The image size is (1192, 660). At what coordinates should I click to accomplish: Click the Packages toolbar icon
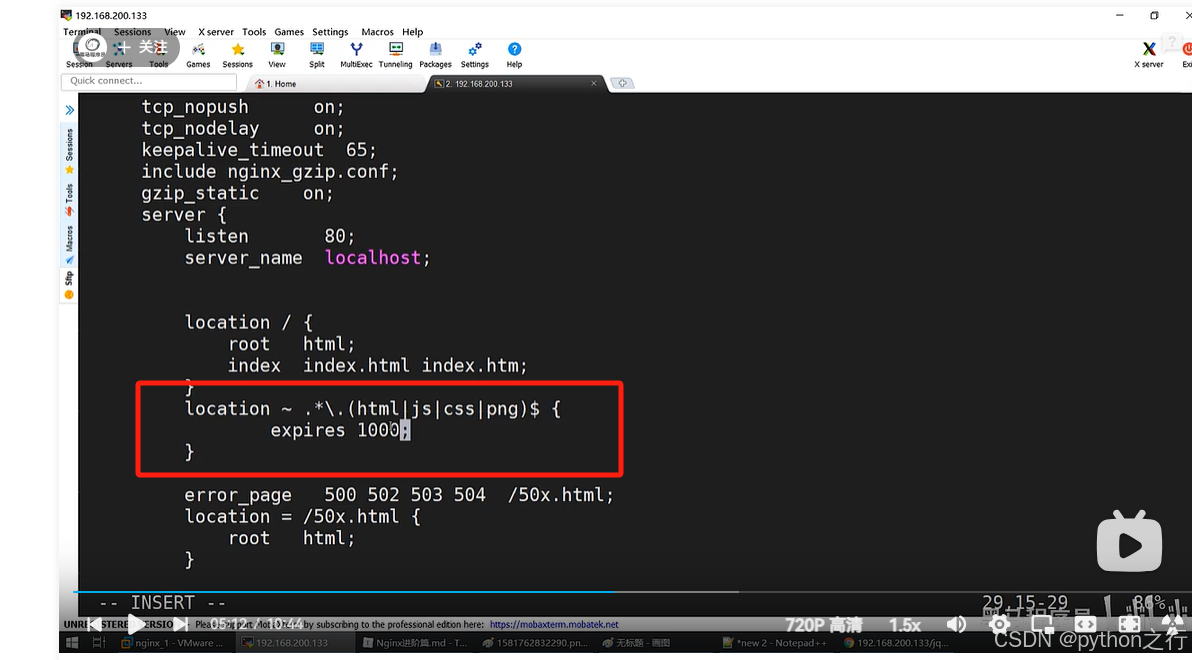click(435, 55)
